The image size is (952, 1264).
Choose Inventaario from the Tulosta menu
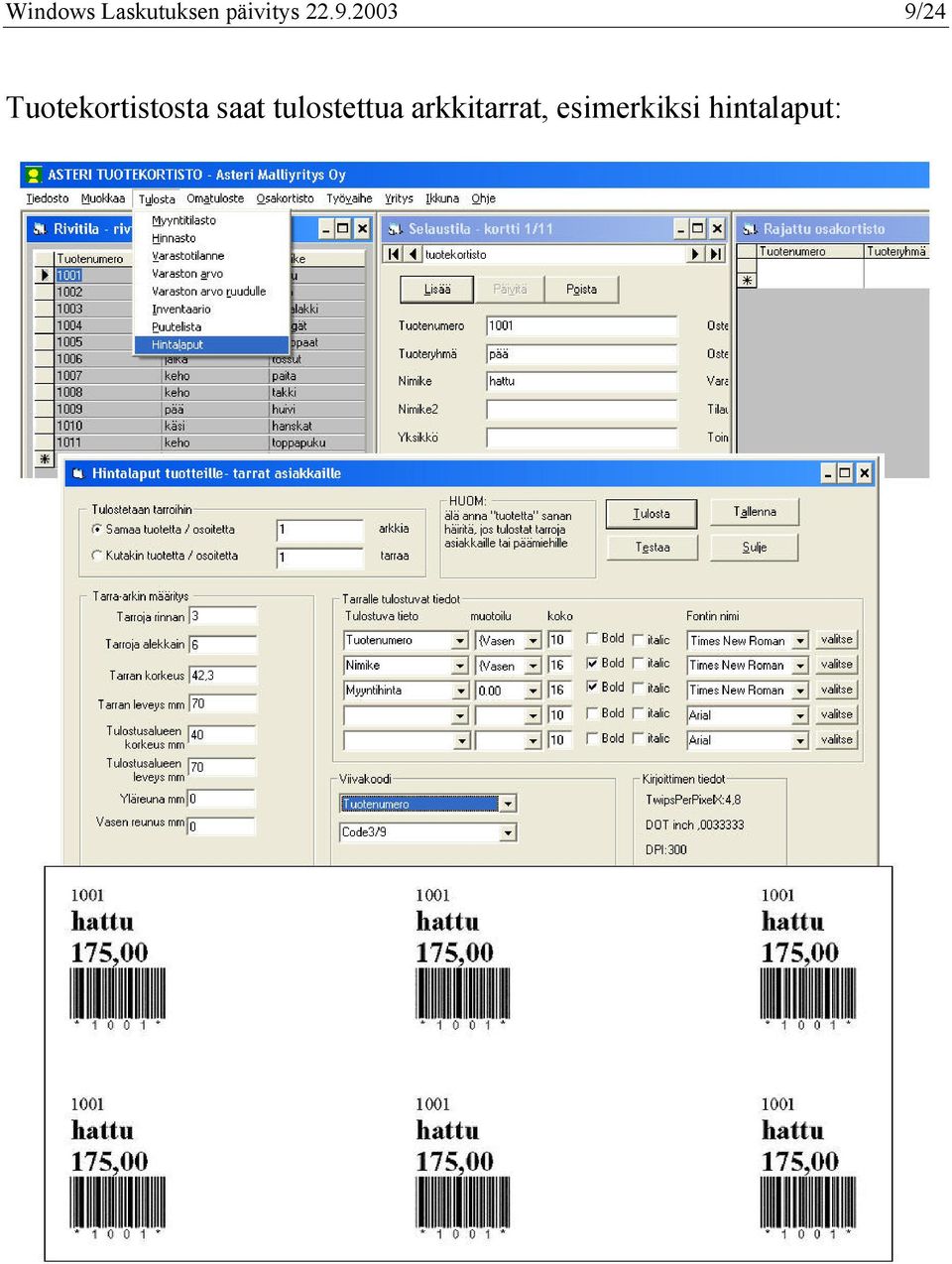click(181, 310)
